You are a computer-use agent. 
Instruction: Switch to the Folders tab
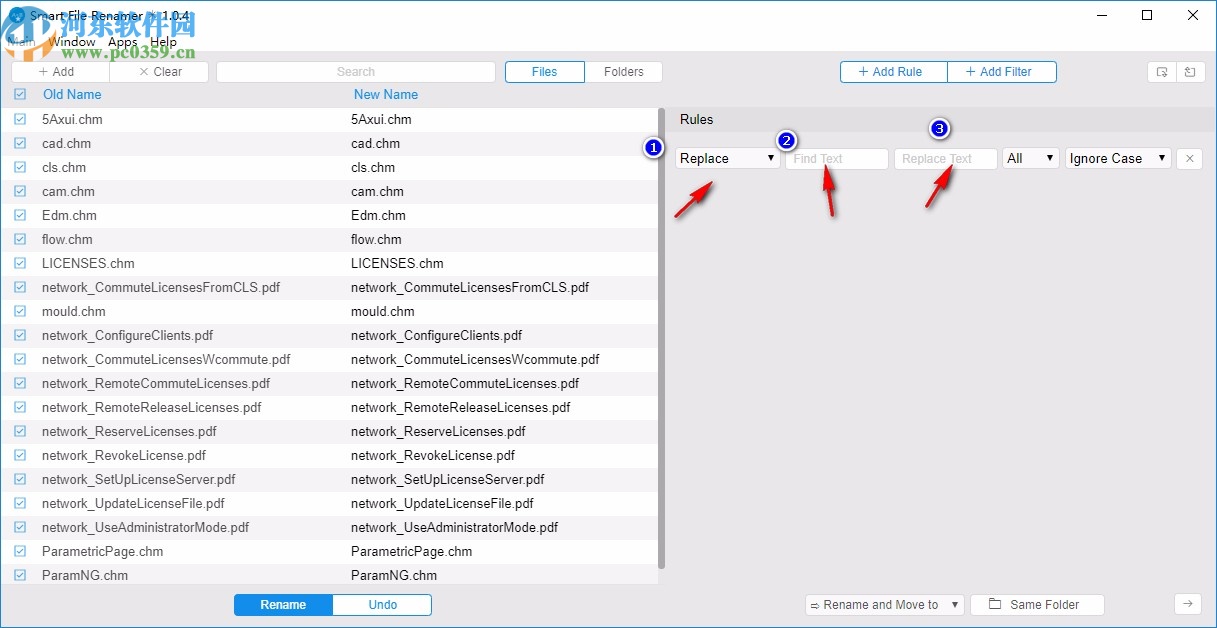[624, 71]
